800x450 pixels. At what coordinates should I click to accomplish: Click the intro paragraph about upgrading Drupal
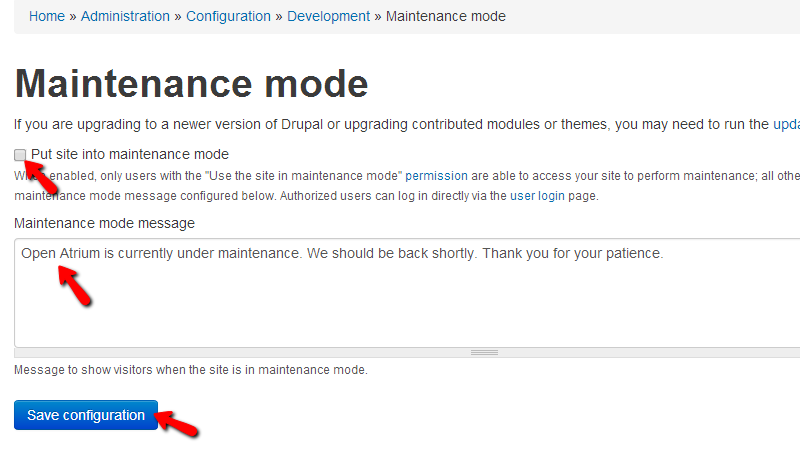coord(390,124)
